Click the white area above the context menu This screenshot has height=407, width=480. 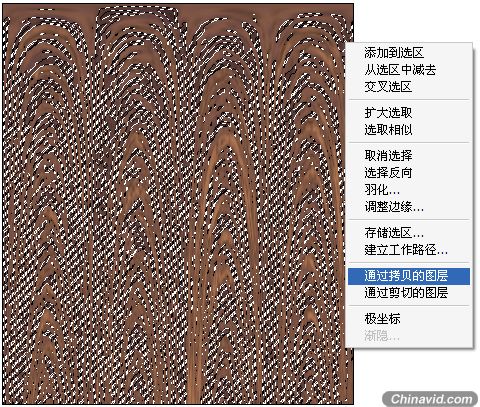(417, 21)
